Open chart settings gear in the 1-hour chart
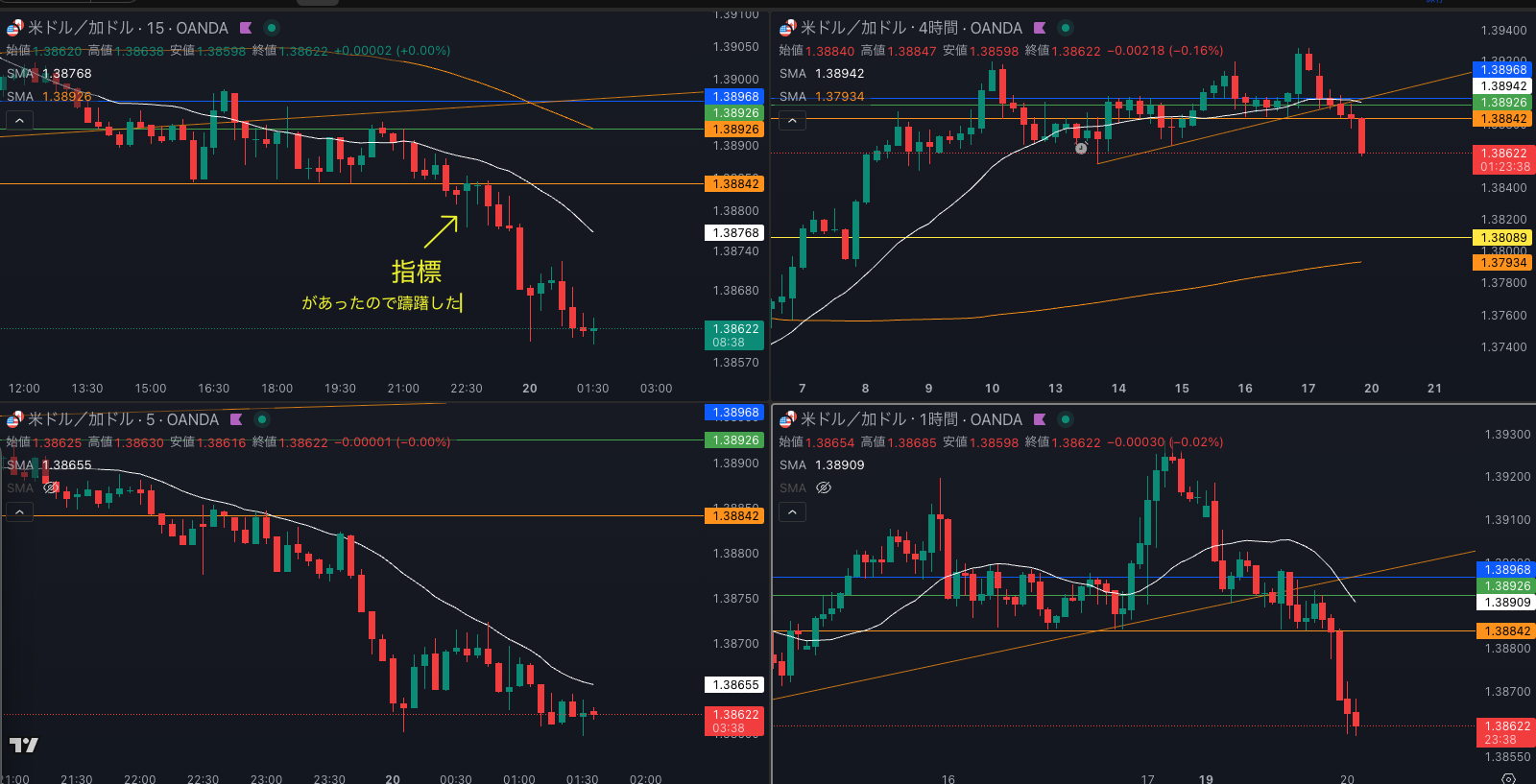The image size is (1536, 784). (1508, 778)
